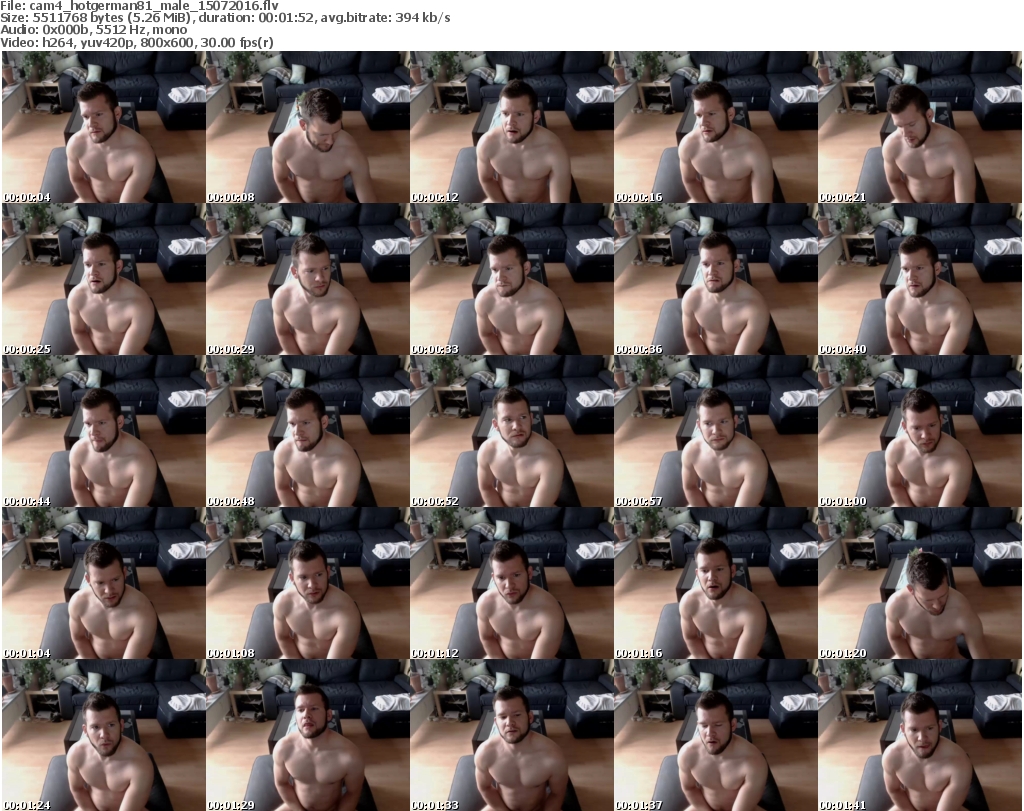
Task: Select the thumbnail frame stamped 00:00:04
Action: (104, 127)
